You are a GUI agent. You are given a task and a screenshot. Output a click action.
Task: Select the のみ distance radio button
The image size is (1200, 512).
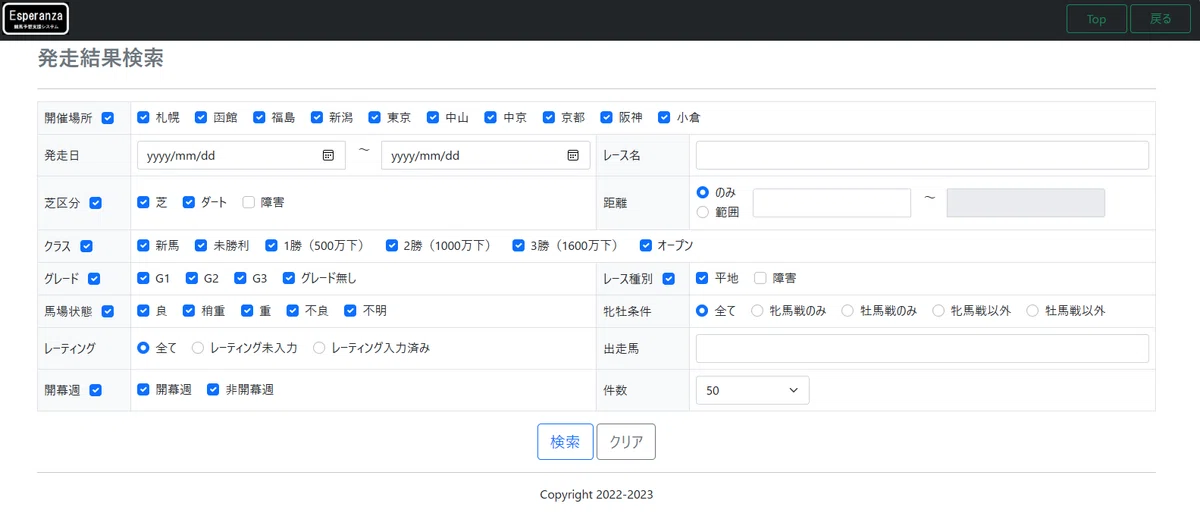(702, 192)
